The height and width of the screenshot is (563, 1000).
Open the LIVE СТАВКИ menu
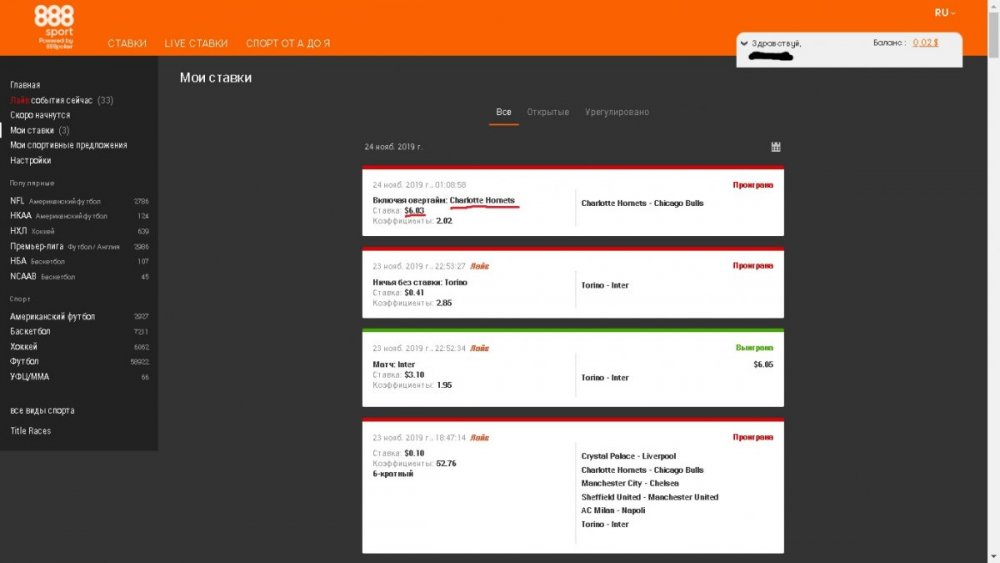click(x=196, y=43)
